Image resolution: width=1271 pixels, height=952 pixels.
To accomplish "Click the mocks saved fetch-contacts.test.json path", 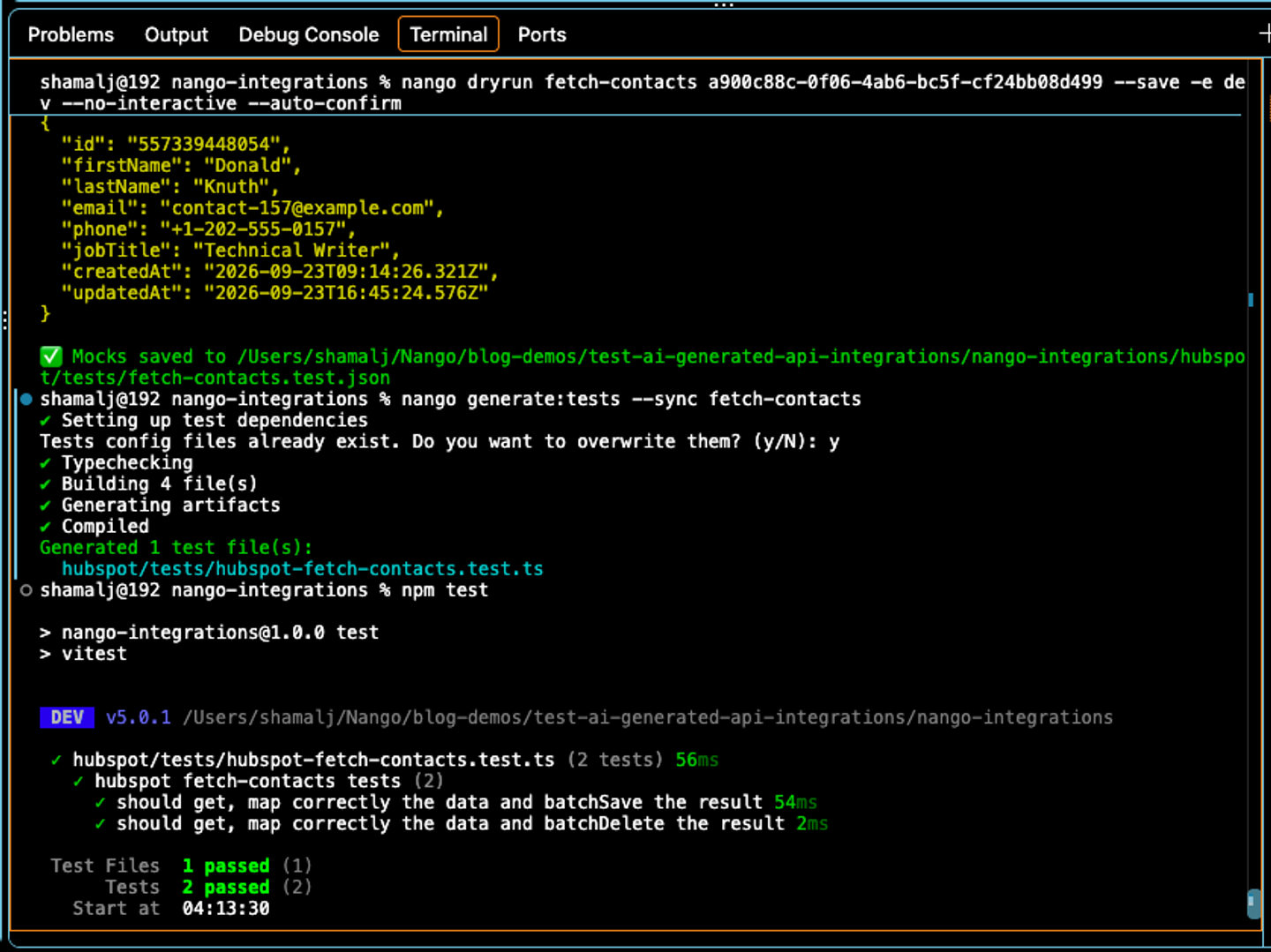I will [x=643, y=367].
